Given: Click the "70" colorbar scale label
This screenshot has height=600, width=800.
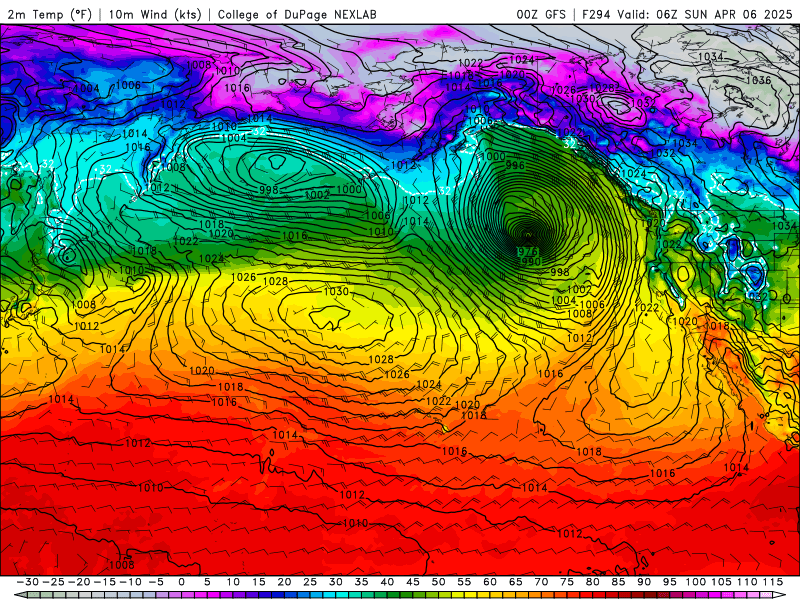Looking at the screenshot, I should [x=541, y=582].
